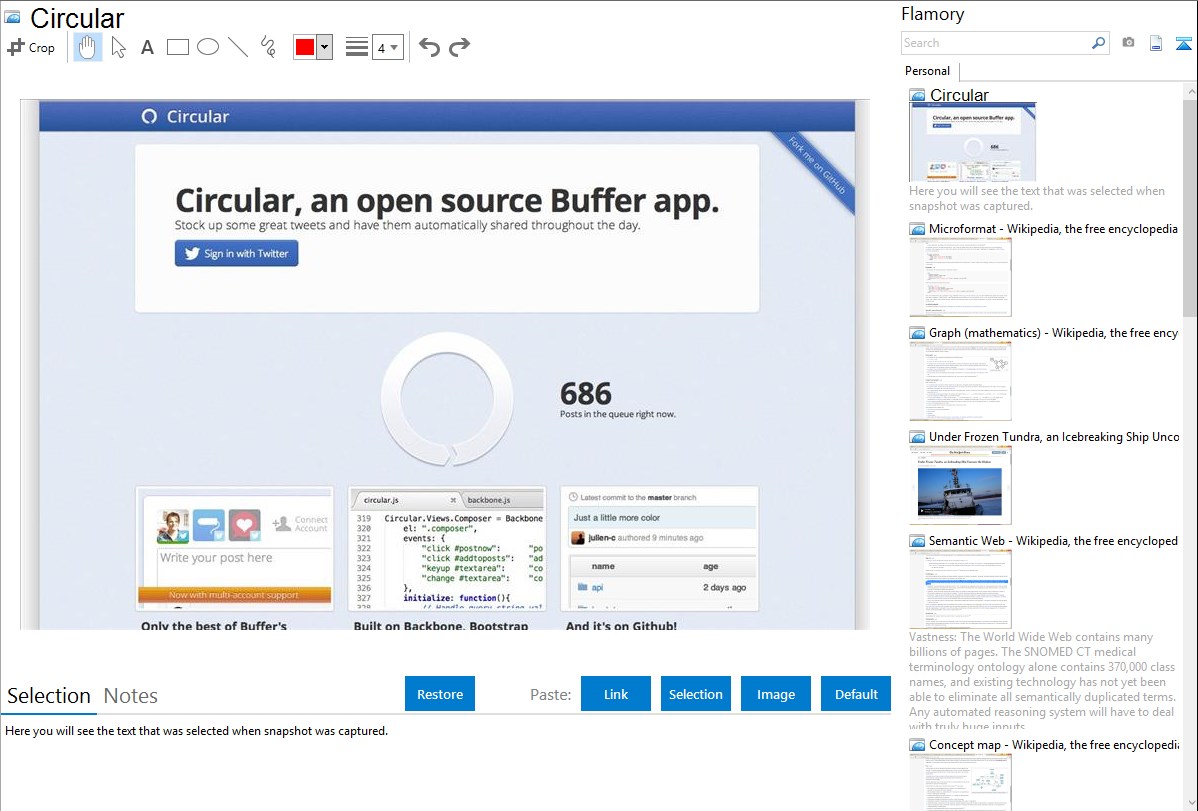1198x811 pixels.
Task: Click 'Microformat - Wikipedia' title text
Action: tap(1053, 229)
